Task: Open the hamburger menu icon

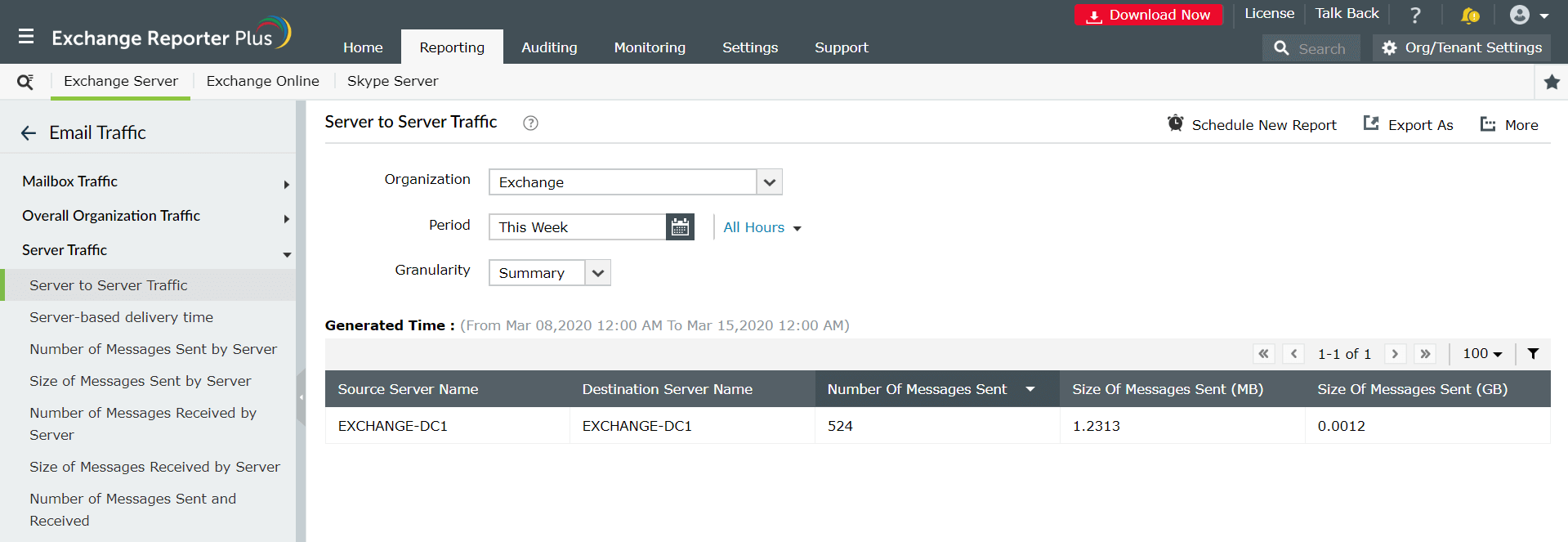Action: pos(26,37)
